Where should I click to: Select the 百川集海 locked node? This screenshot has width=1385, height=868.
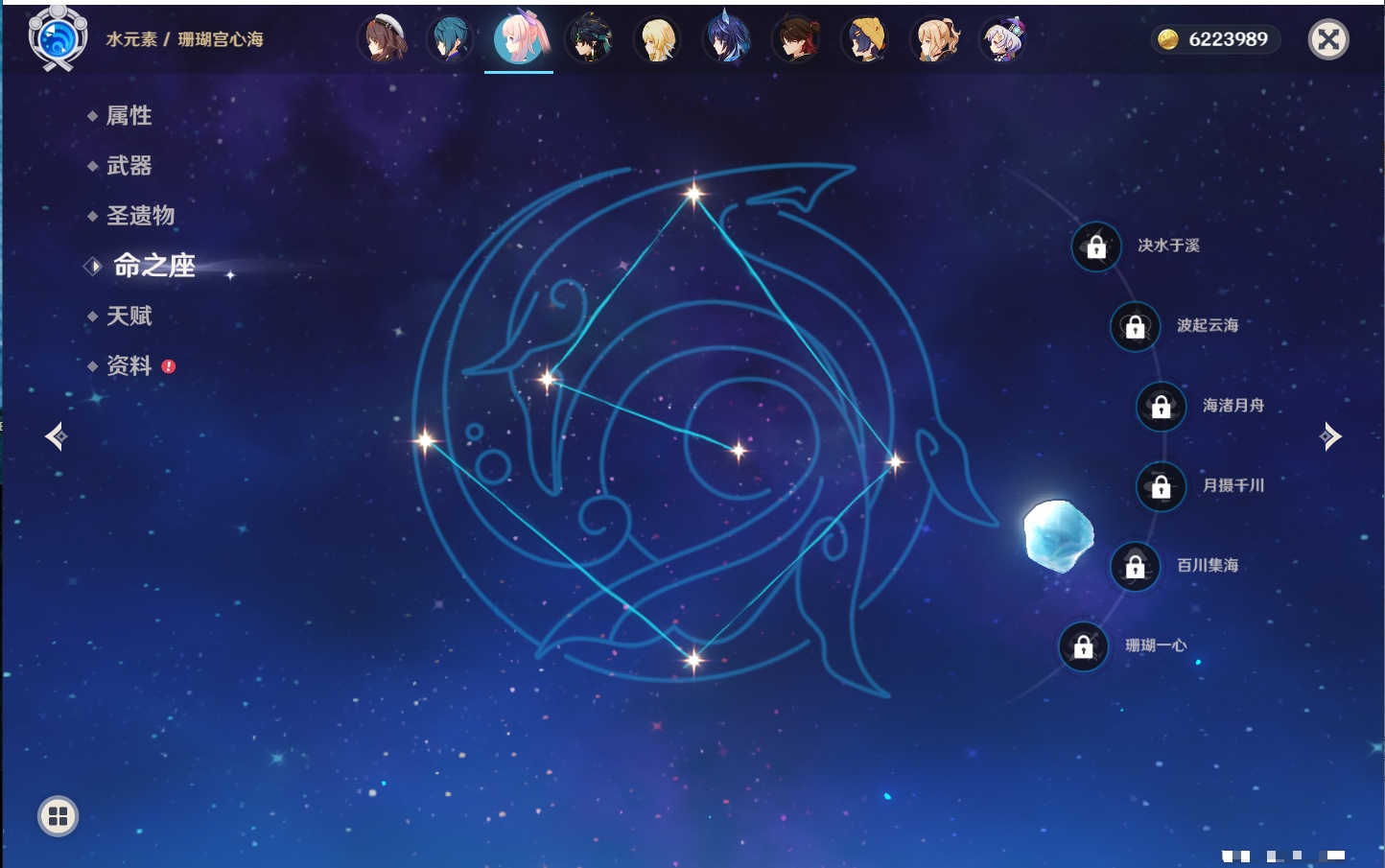click(1135, 566)
